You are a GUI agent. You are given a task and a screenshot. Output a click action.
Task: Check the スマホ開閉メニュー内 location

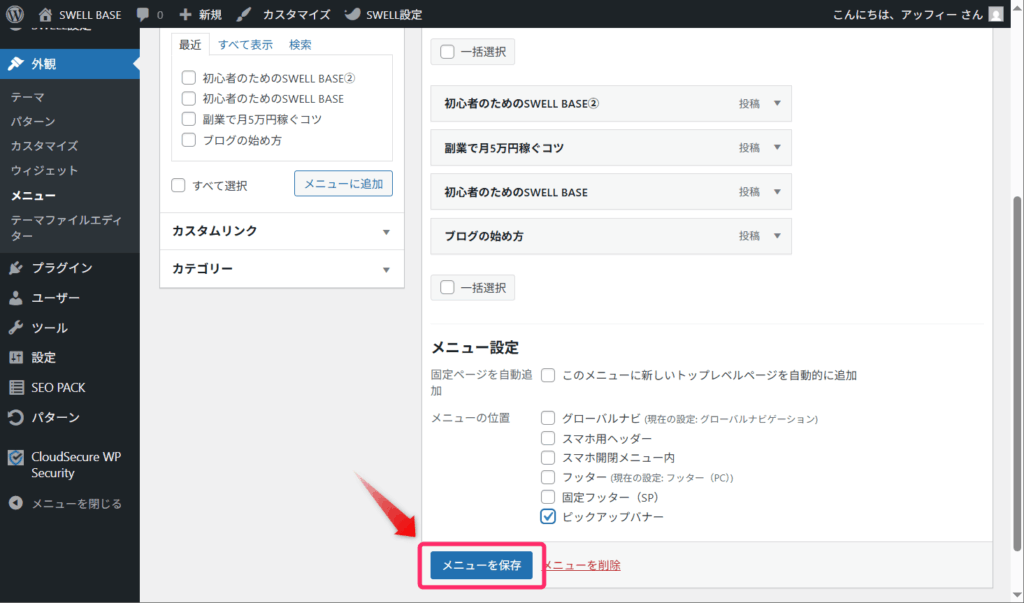pyautogui.click(x=548, y=457)
